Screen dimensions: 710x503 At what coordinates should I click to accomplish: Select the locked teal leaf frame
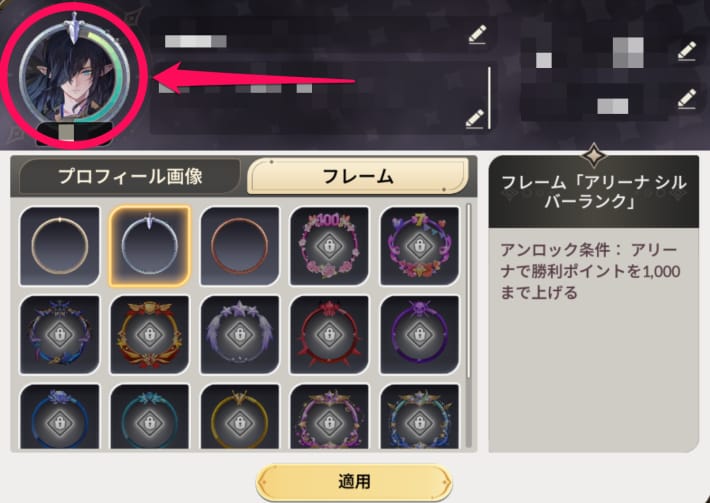149,417
